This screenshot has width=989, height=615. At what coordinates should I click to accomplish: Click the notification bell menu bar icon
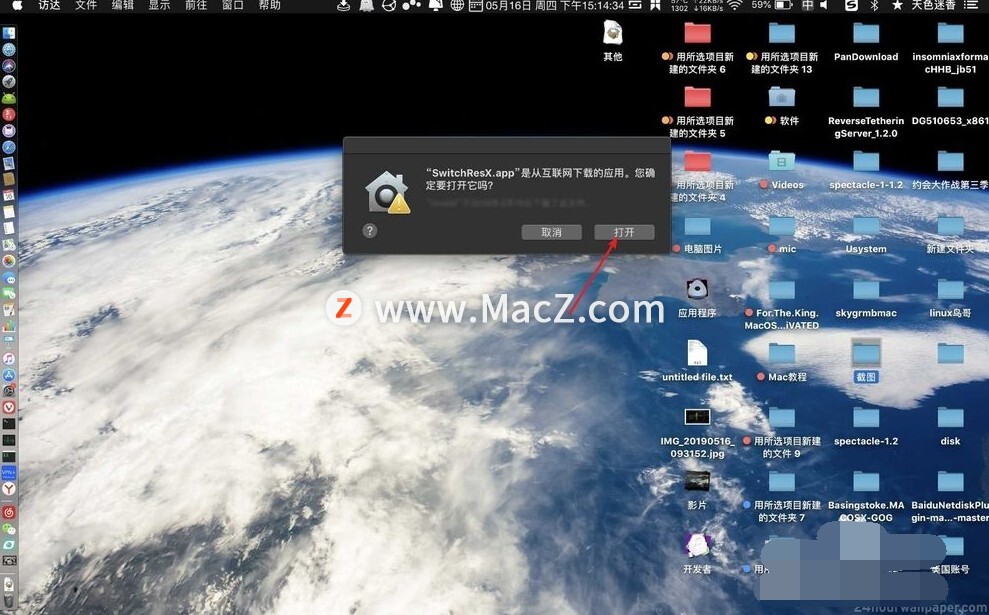point(435,5)
